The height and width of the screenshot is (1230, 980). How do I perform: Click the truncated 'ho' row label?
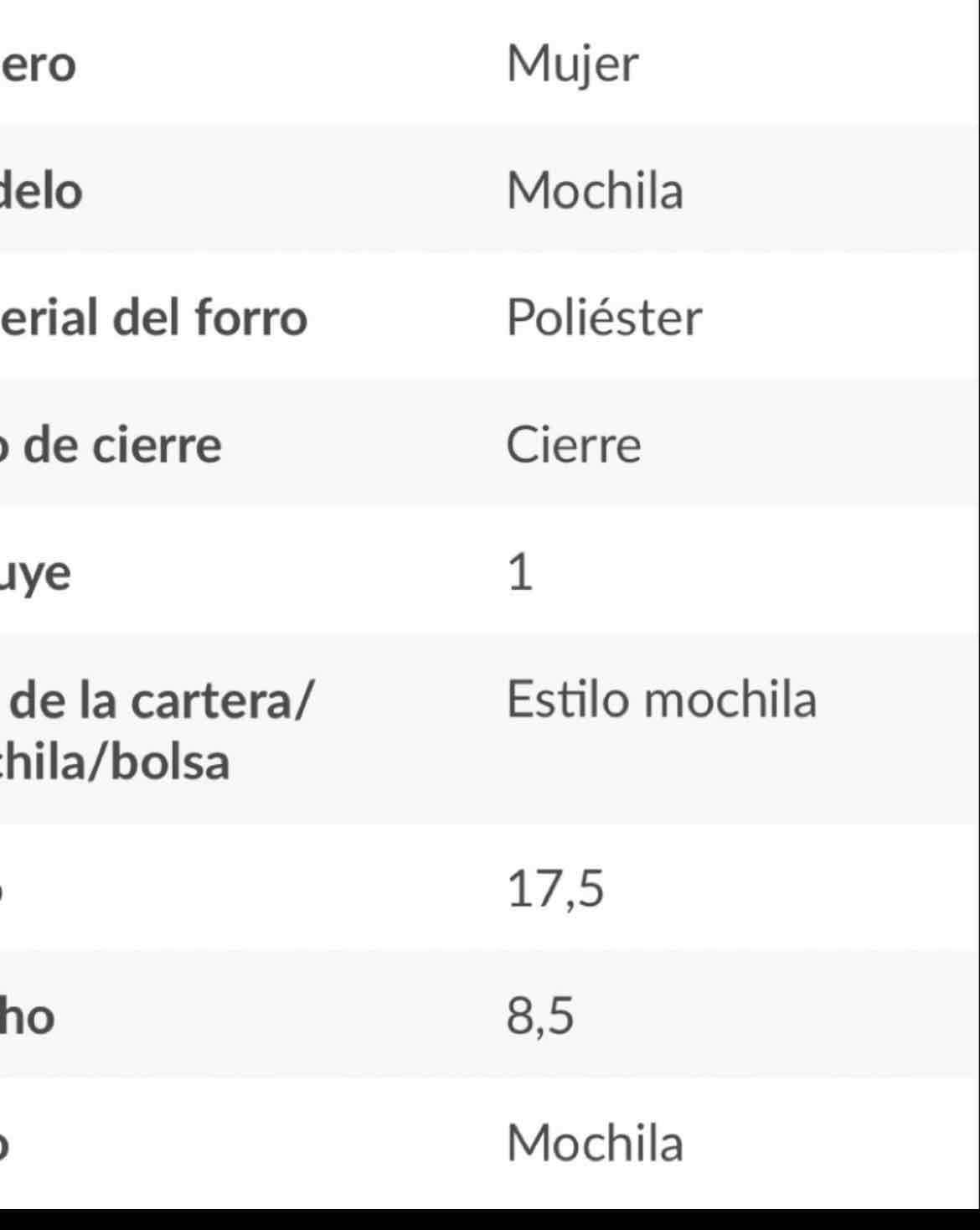(28, 1016)
